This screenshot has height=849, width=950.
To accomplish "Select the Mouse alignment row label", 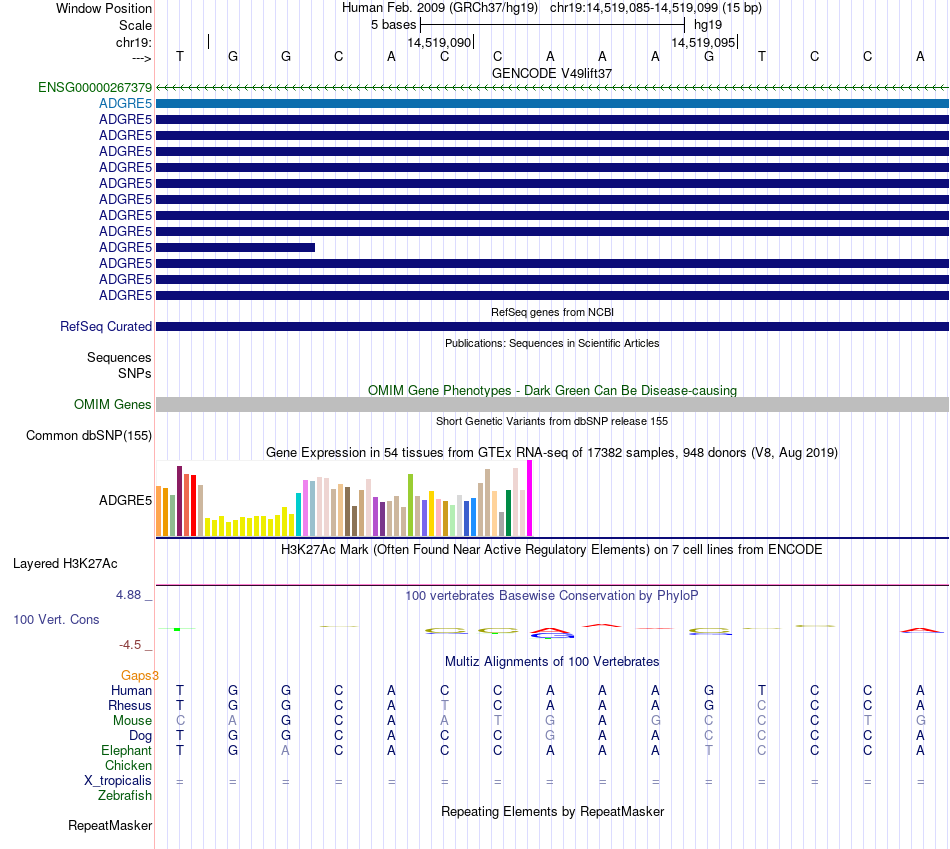I will pos(132,721).
